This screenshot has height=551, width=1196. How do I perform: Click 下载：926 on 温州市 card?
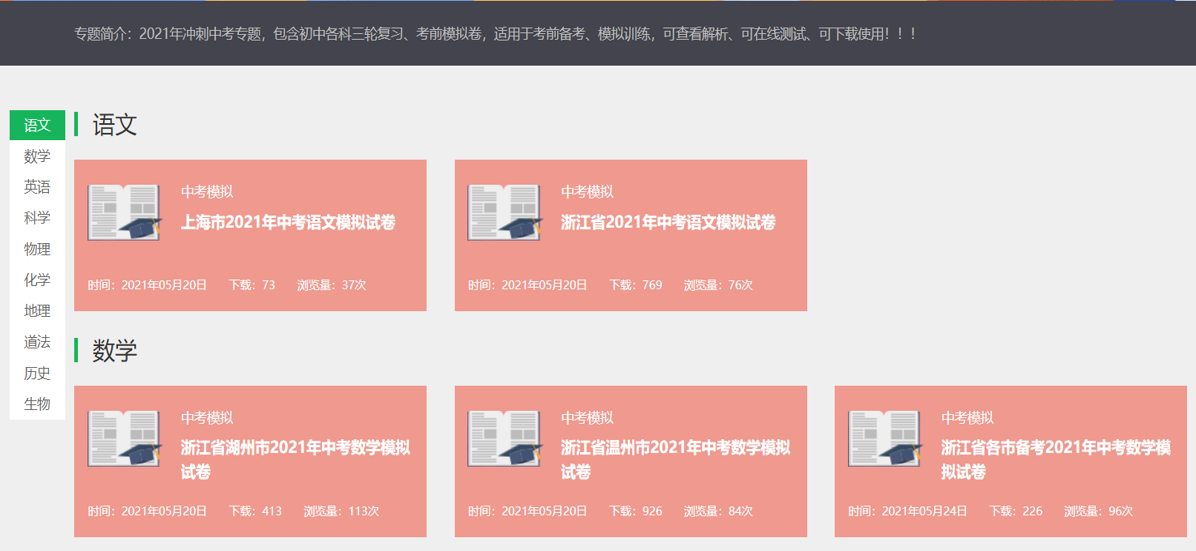click(635, 511)
